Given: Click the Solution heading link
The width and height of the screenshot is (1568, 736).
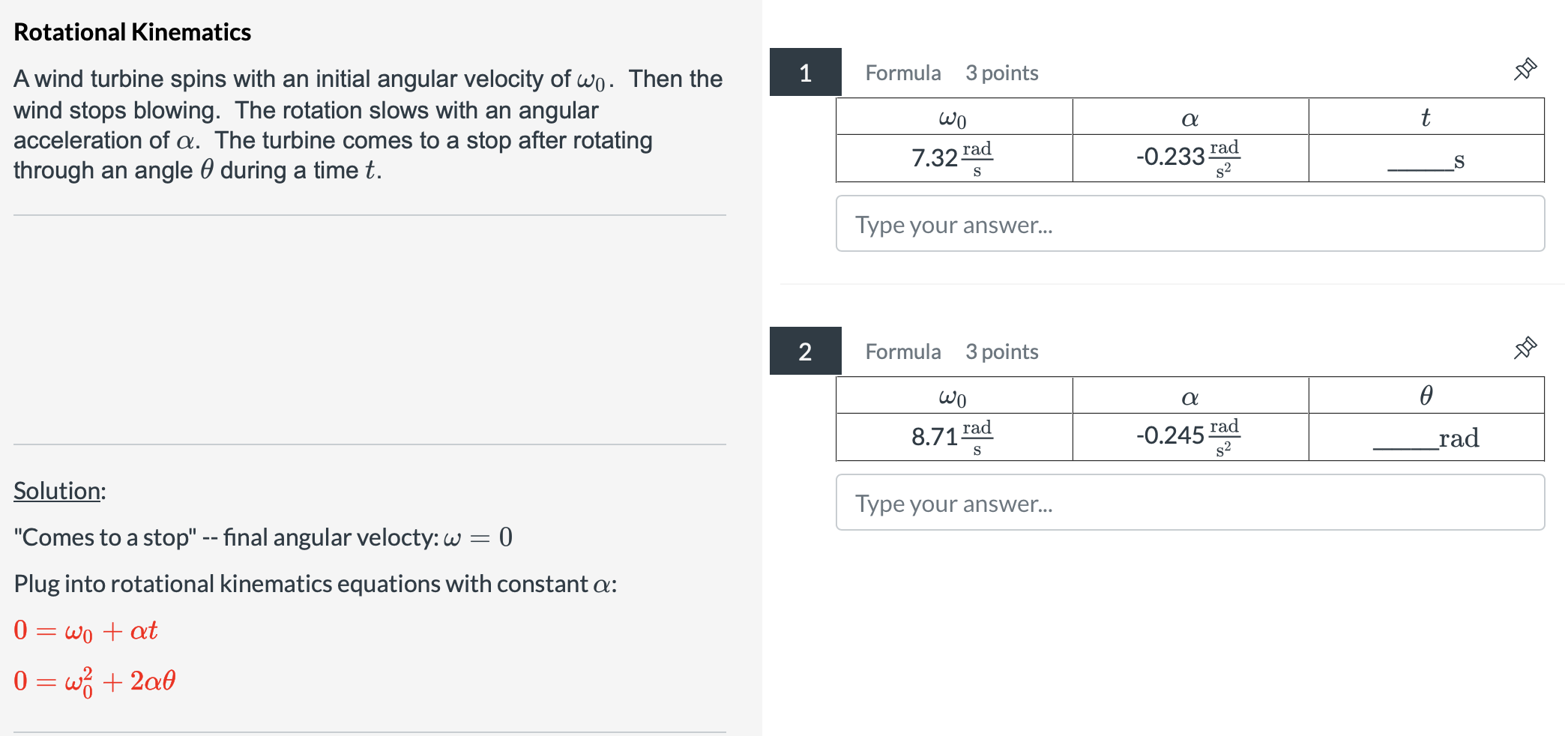Looking at the screenshot, I should coord(59,491).
